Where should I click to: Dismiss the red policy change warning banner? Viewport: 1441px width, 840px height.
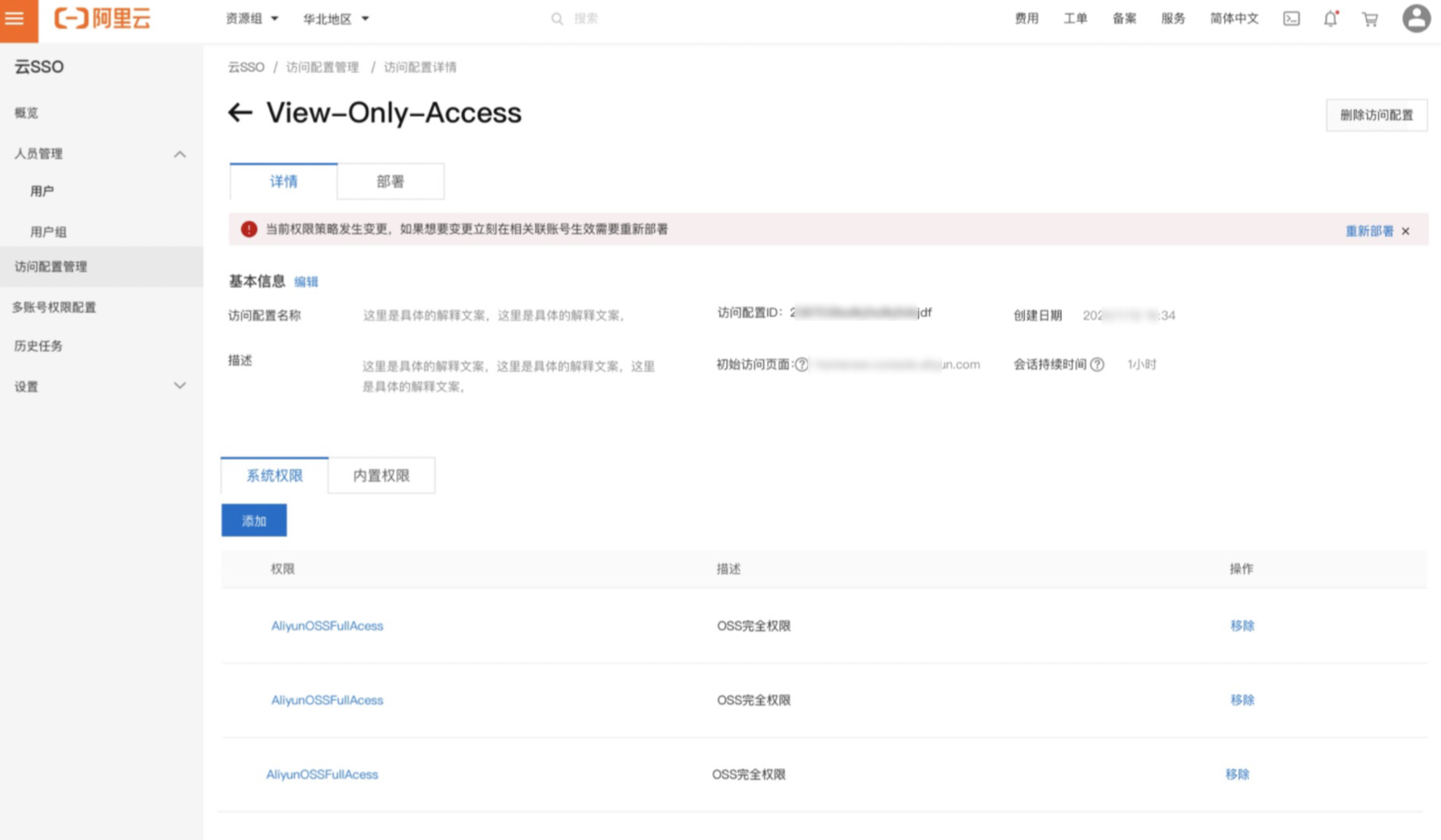coord(1405,231)
